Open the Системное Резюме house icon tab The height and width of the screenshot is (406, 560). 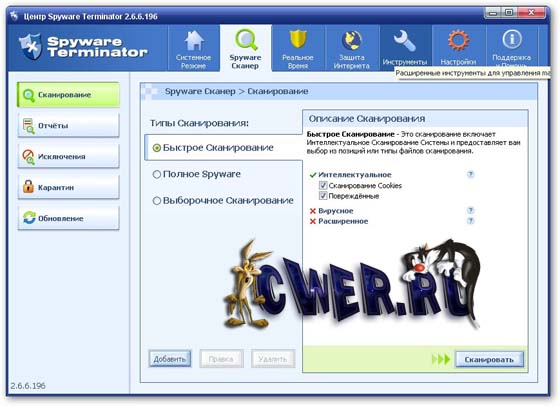coord(194,41)
